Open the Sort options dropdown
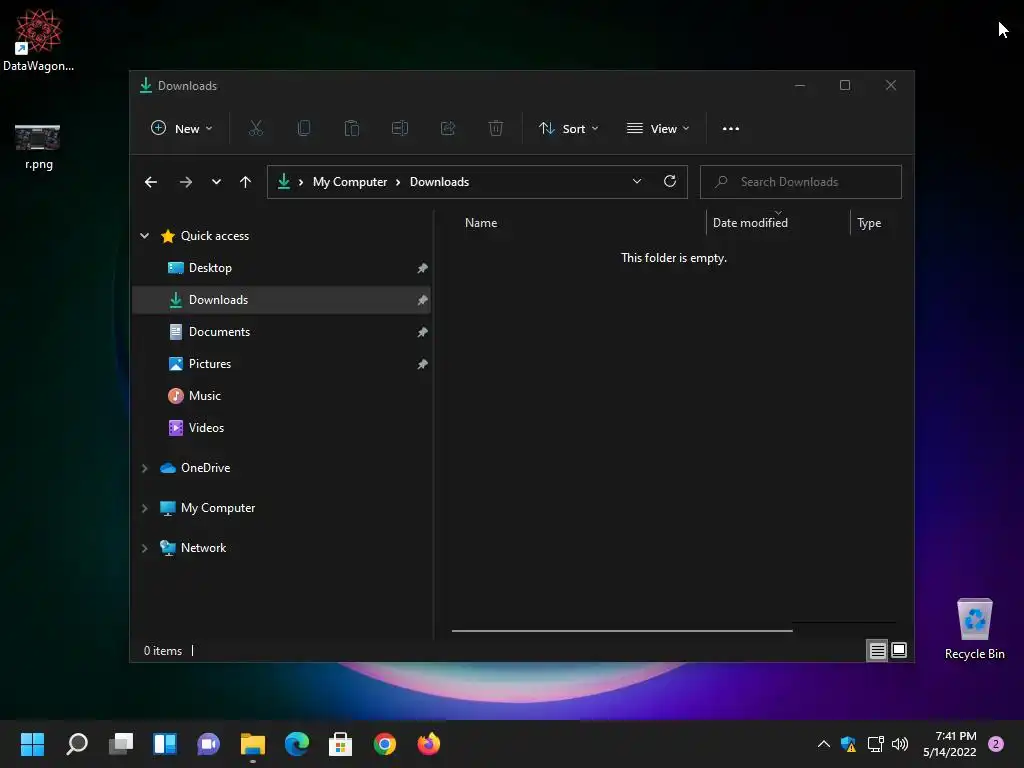This screenshot has height=768, width=1024. coord(569,129)
